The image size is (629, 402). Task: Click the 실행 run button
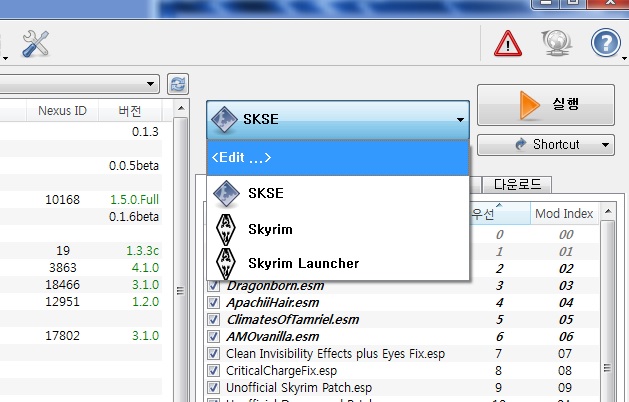pos(546,105)
